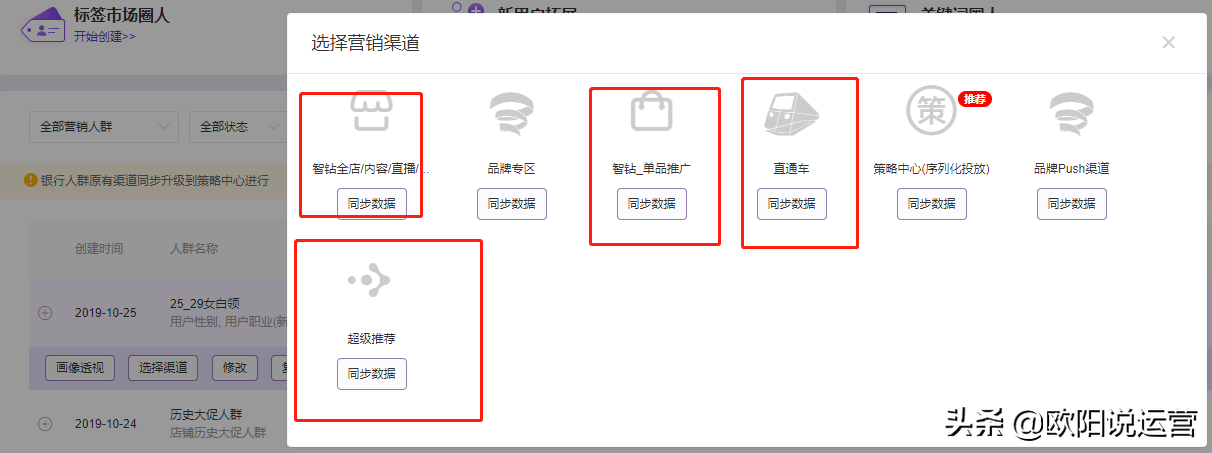Click the 选择渠道 button
1212x453 pixels.
163,367
